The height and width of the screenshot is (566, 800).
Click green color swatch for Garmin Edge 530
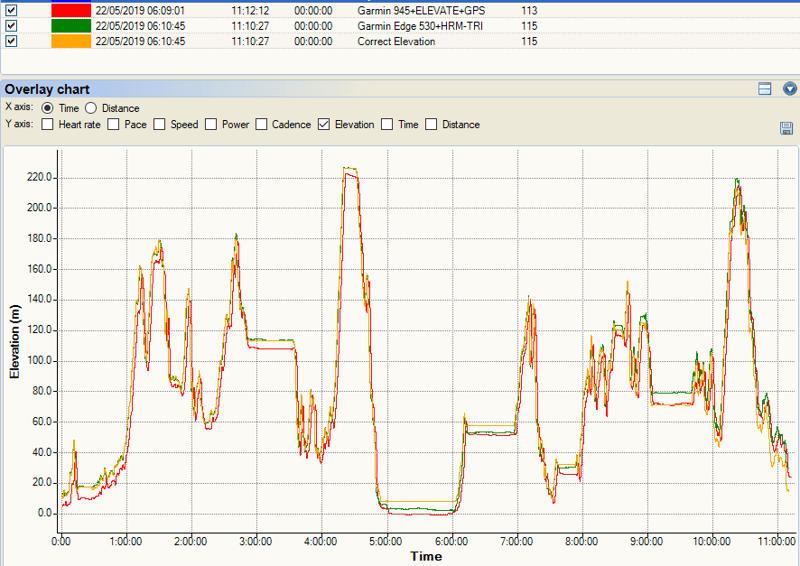pyautogui.click(x=71, y=26)
